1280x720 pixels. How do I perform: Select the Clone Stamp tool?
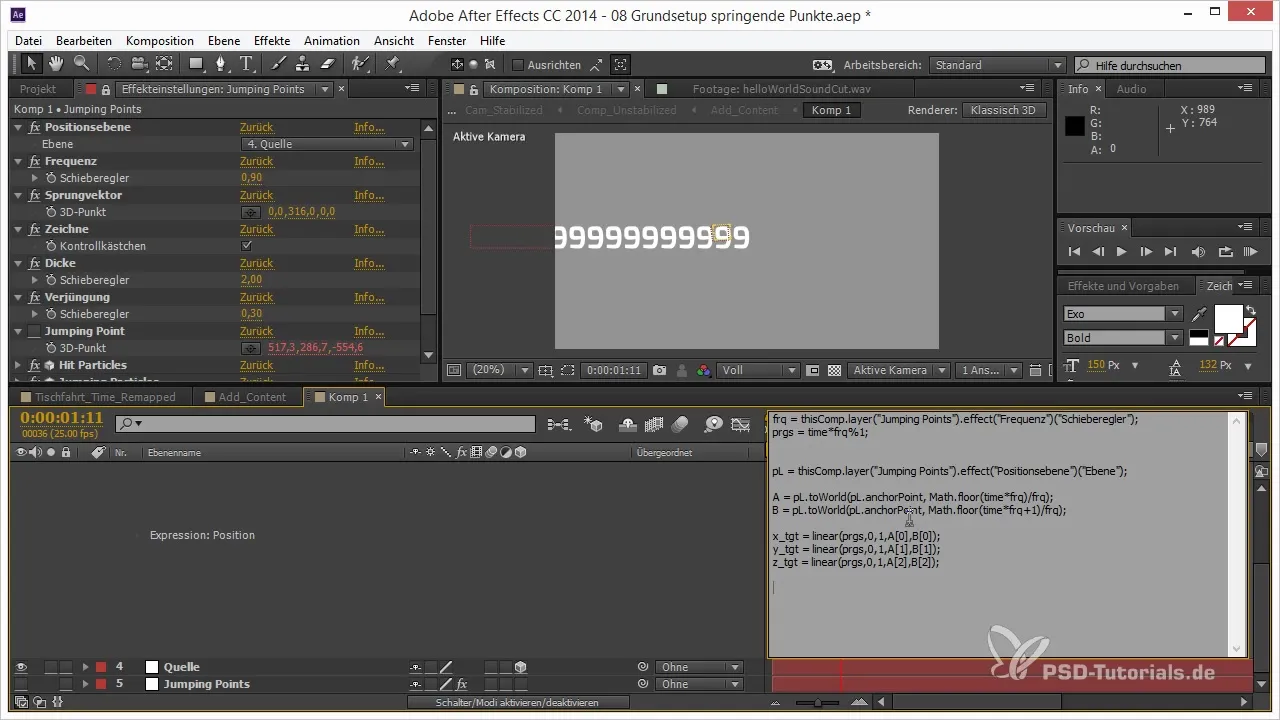point(303,64)
